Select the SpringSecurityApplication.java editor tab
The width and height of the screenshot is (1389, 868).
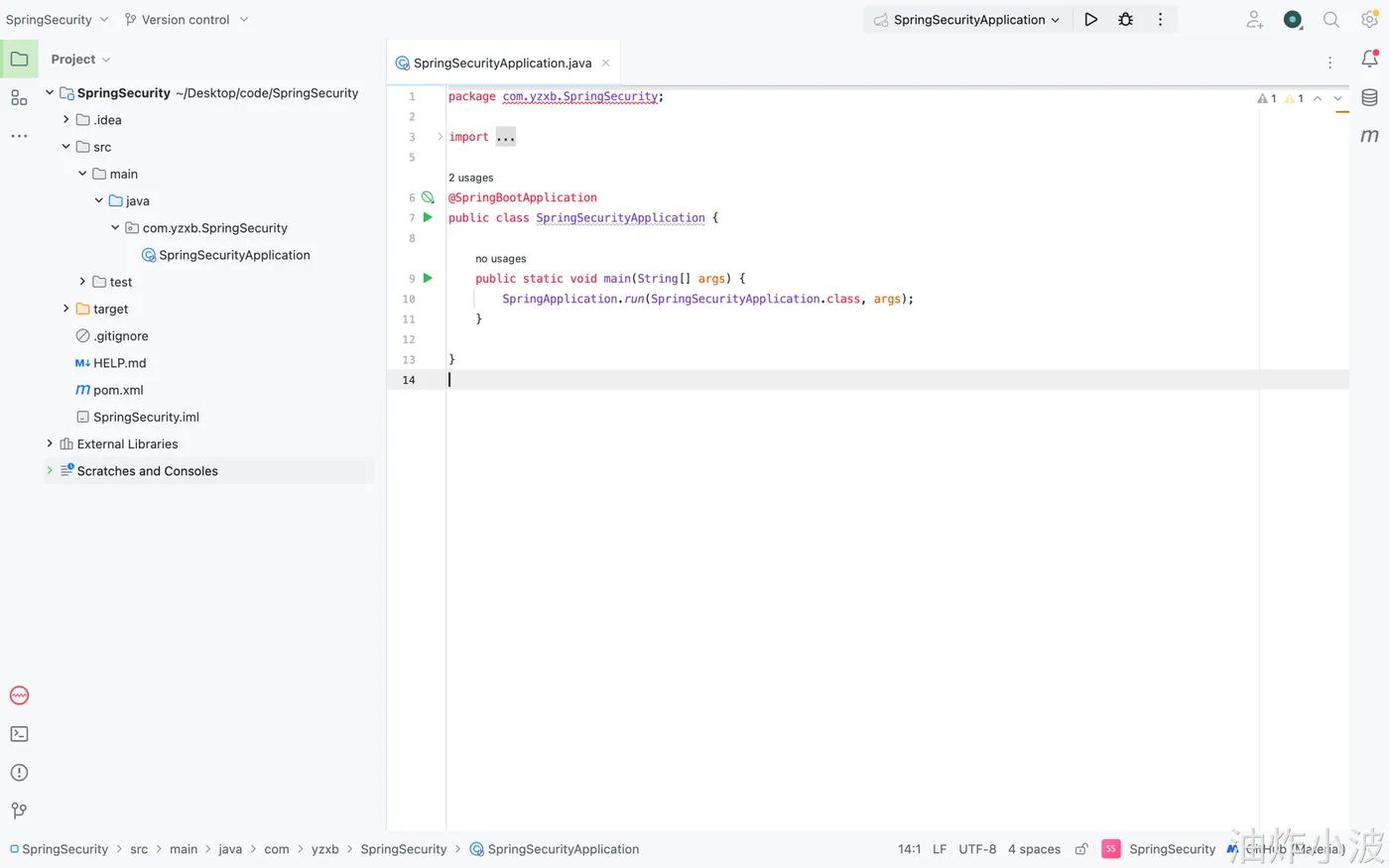tap(502, 63)
